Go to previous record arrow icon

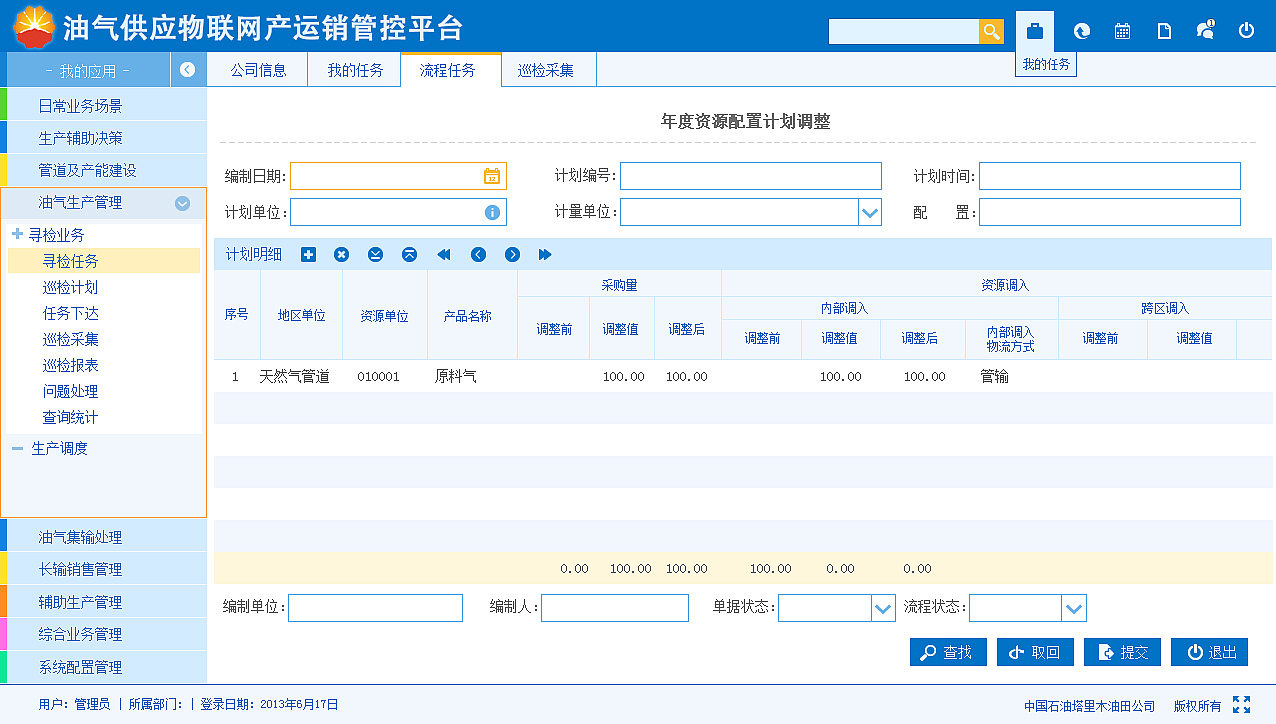[478, 255]
